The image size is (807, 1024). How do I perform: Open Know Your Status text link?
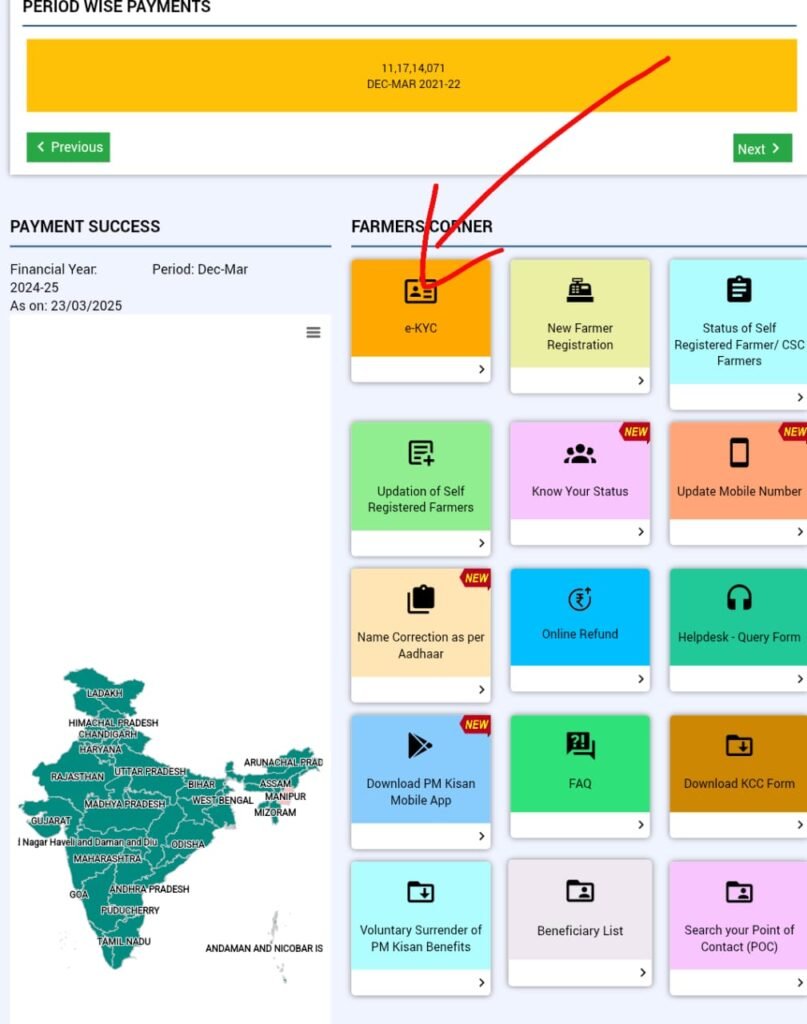580,491
